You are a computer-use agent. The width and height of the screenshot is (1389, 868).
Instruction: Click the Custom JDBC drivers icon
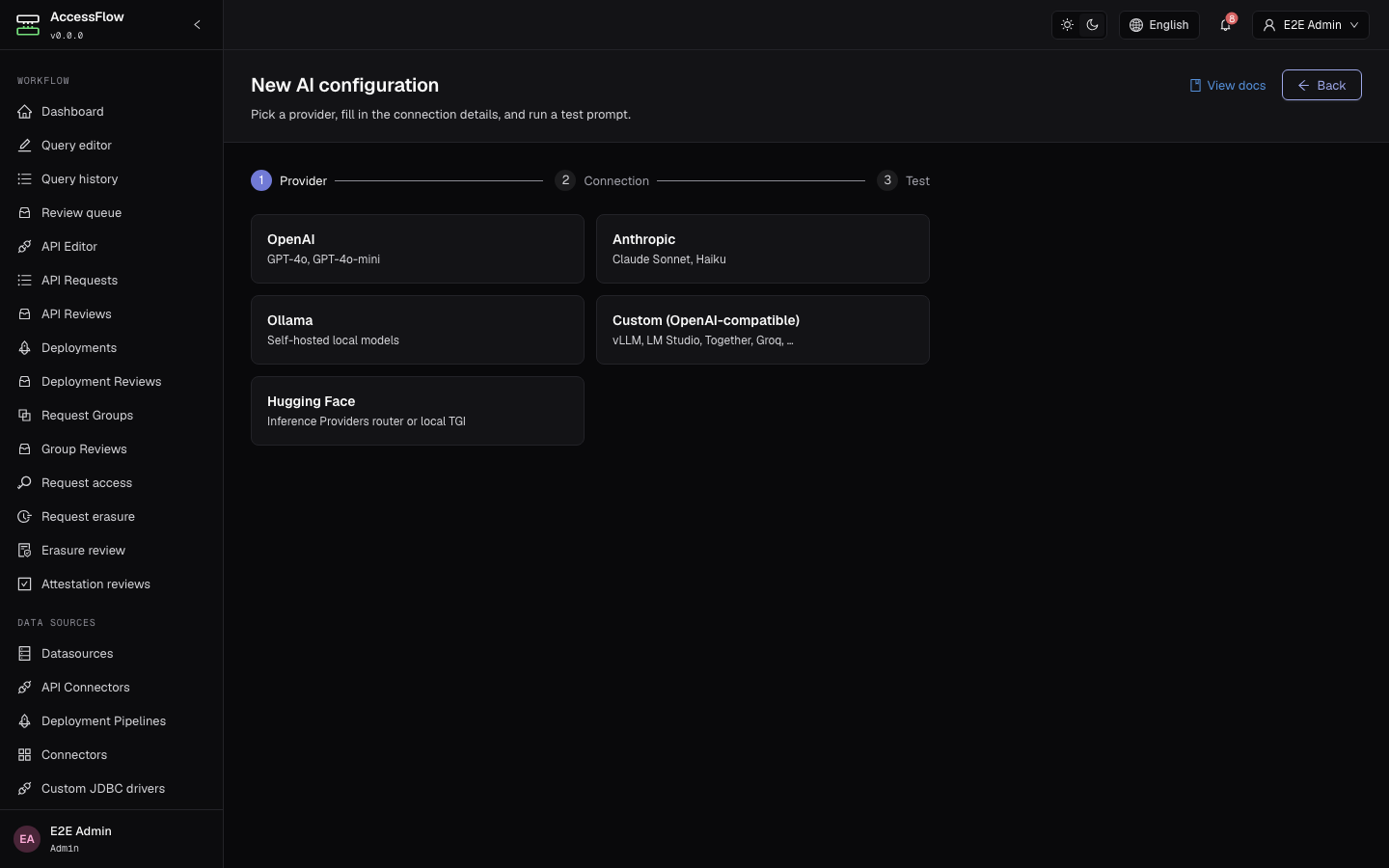coord(25,789)
